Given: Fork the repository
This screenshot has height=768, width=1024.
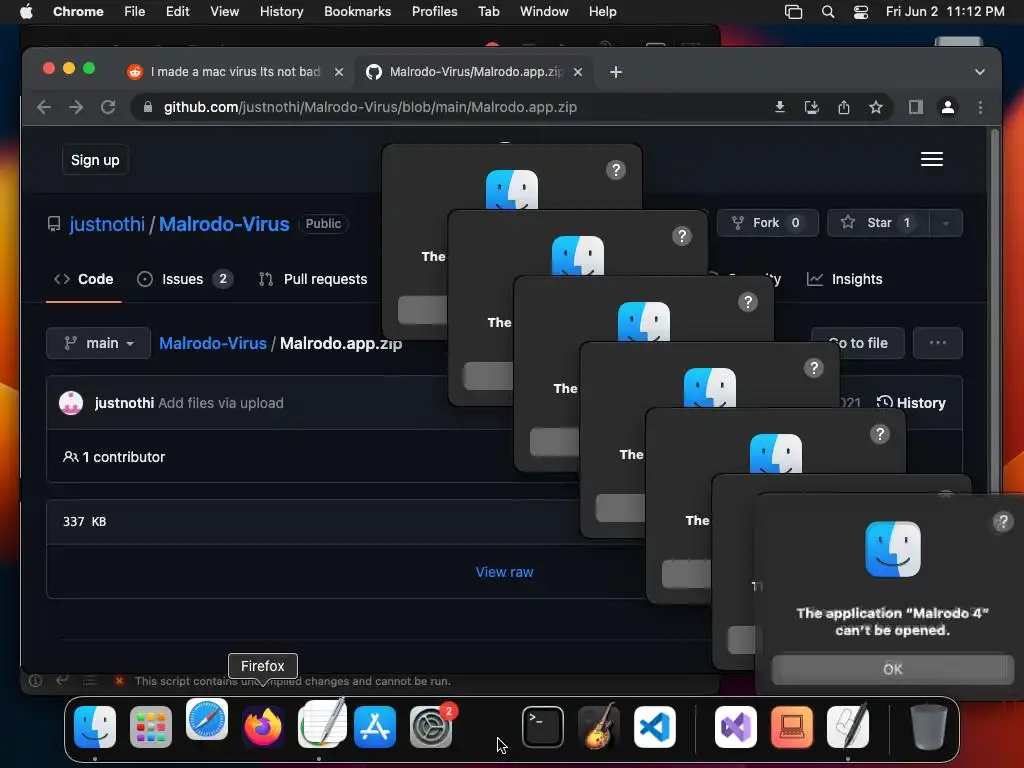Looking at the screenshot, I should point(767,223).
